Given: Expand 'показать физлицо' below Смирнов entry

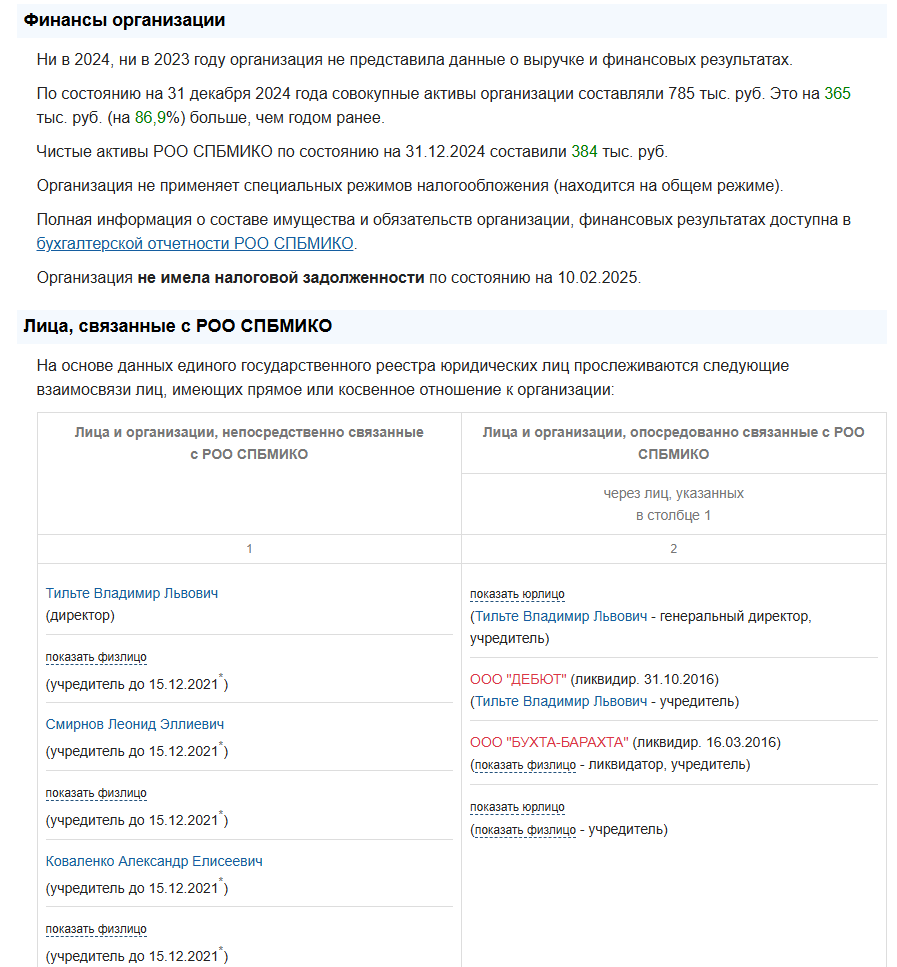Looking at the screenshot, I should tap(96, 793).
